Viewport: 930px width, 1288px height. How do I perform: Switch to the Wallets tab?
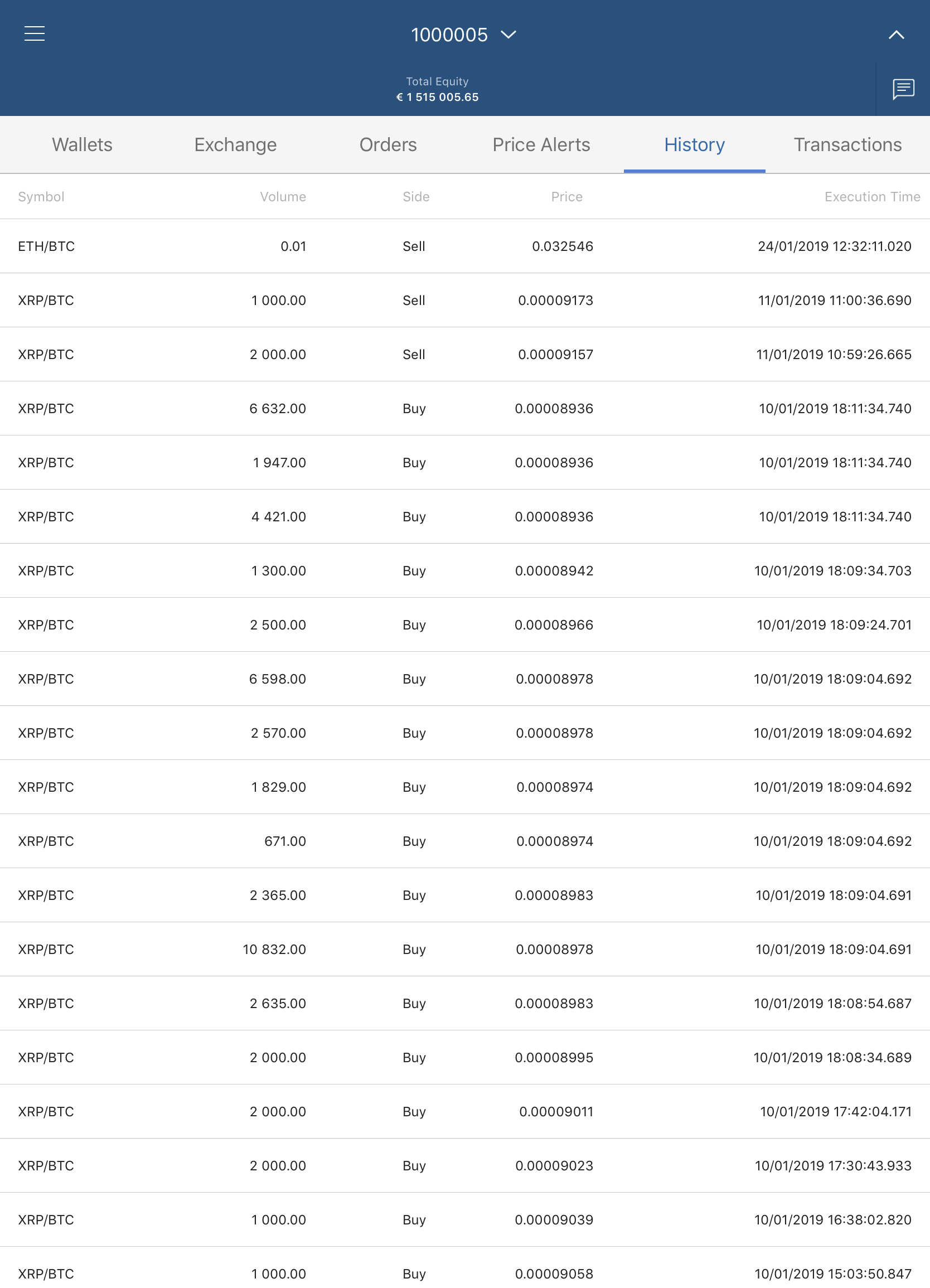coord(83,145)
